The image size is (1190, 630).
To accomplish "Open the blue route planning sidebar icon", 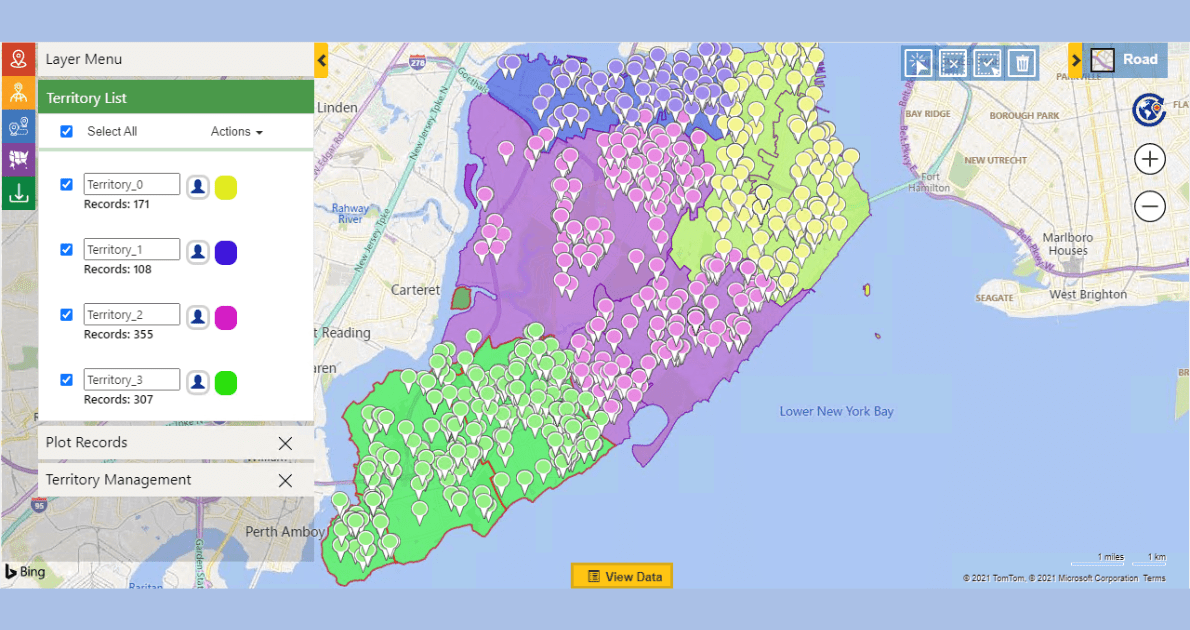I will coord(18,126).
